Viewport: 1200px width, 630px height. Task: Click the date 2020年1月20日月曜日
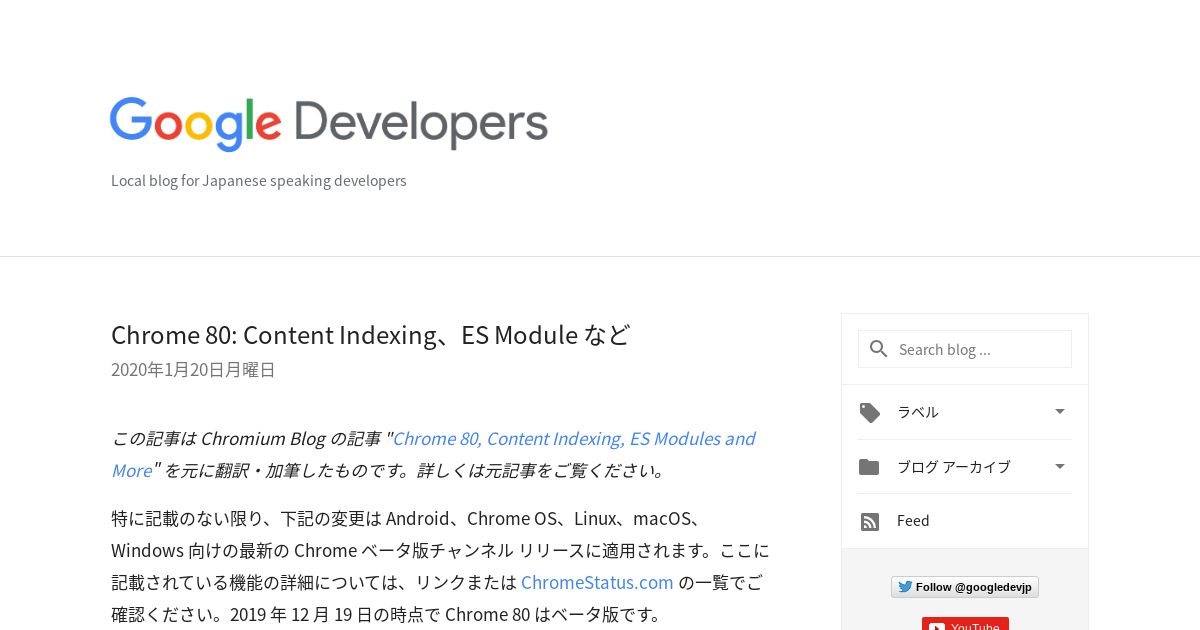193,370
